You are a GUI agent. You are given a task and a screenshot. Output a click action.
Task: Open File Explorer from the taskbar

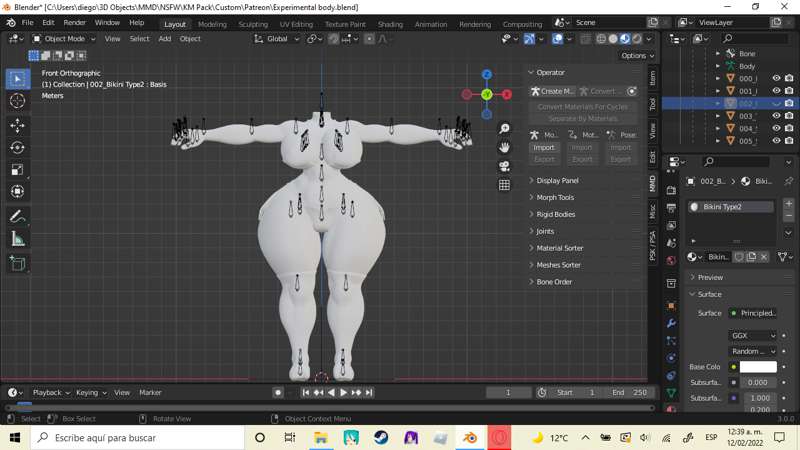point(320,438)
